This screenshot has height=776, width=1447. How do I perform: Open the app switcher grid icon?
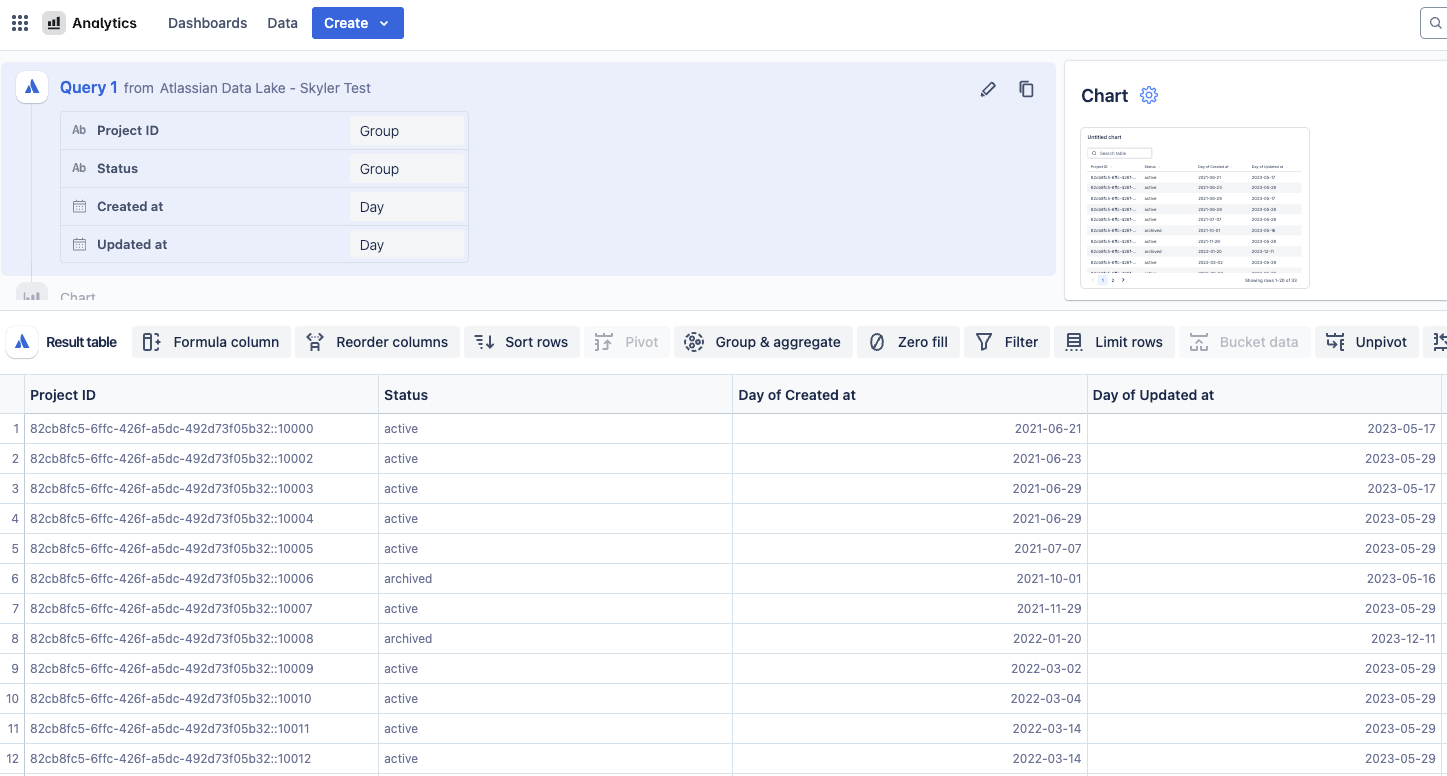click(x=20, y=23)
